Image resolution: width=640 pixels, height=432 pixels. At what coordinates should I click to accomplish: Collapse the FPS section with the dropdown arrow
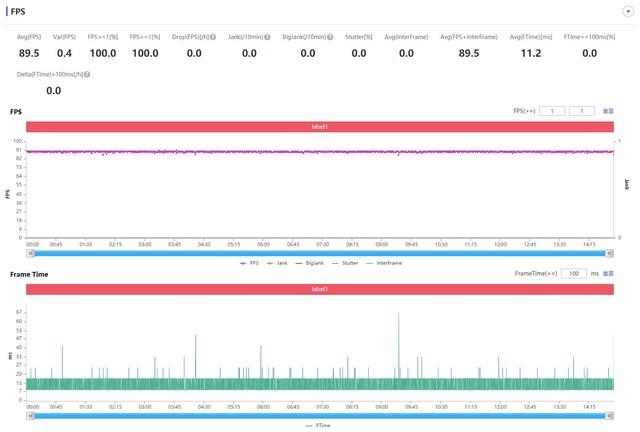(x=628, y=11)
